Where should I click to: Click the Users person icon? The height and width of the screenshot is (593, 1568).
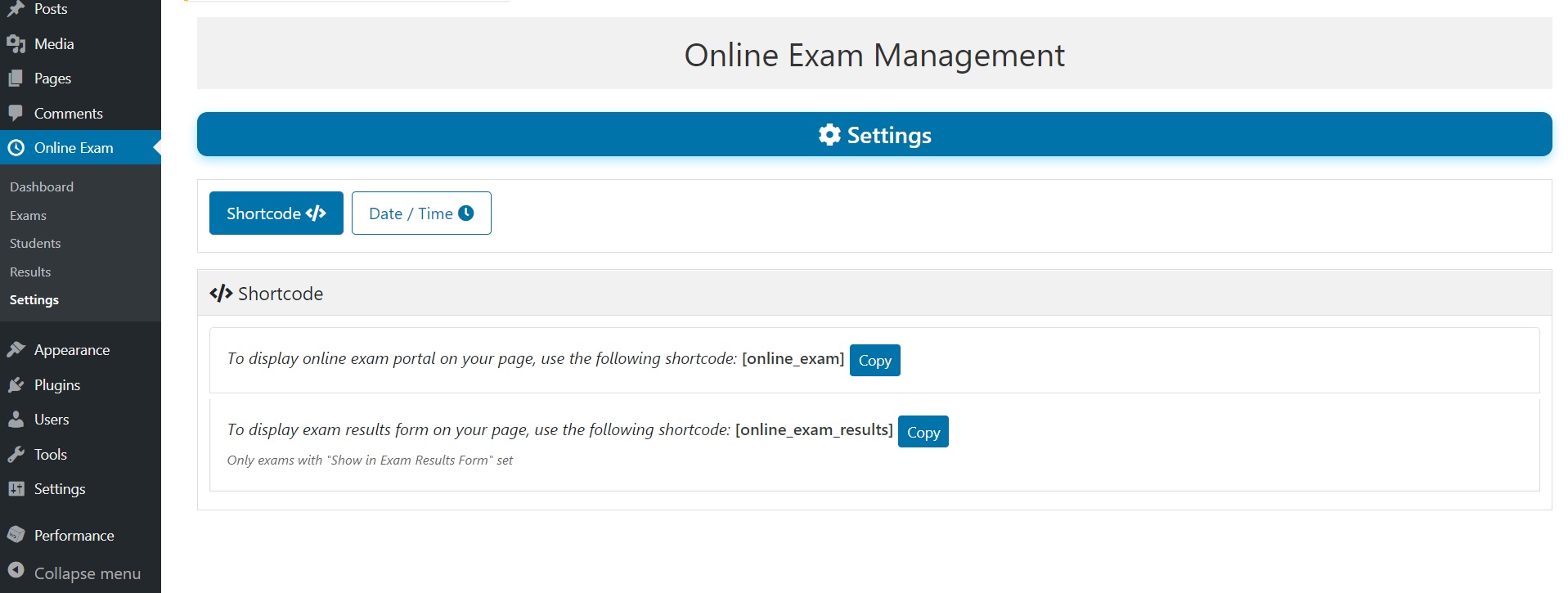tap(16, 420)
